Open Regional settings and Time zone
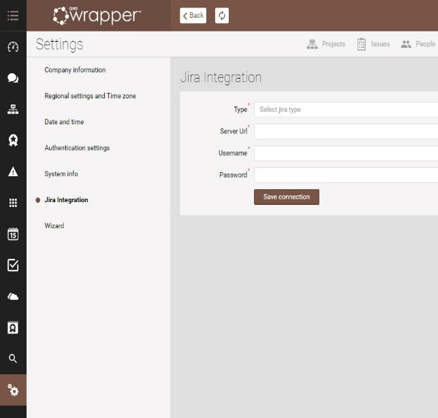 [90, 96]
